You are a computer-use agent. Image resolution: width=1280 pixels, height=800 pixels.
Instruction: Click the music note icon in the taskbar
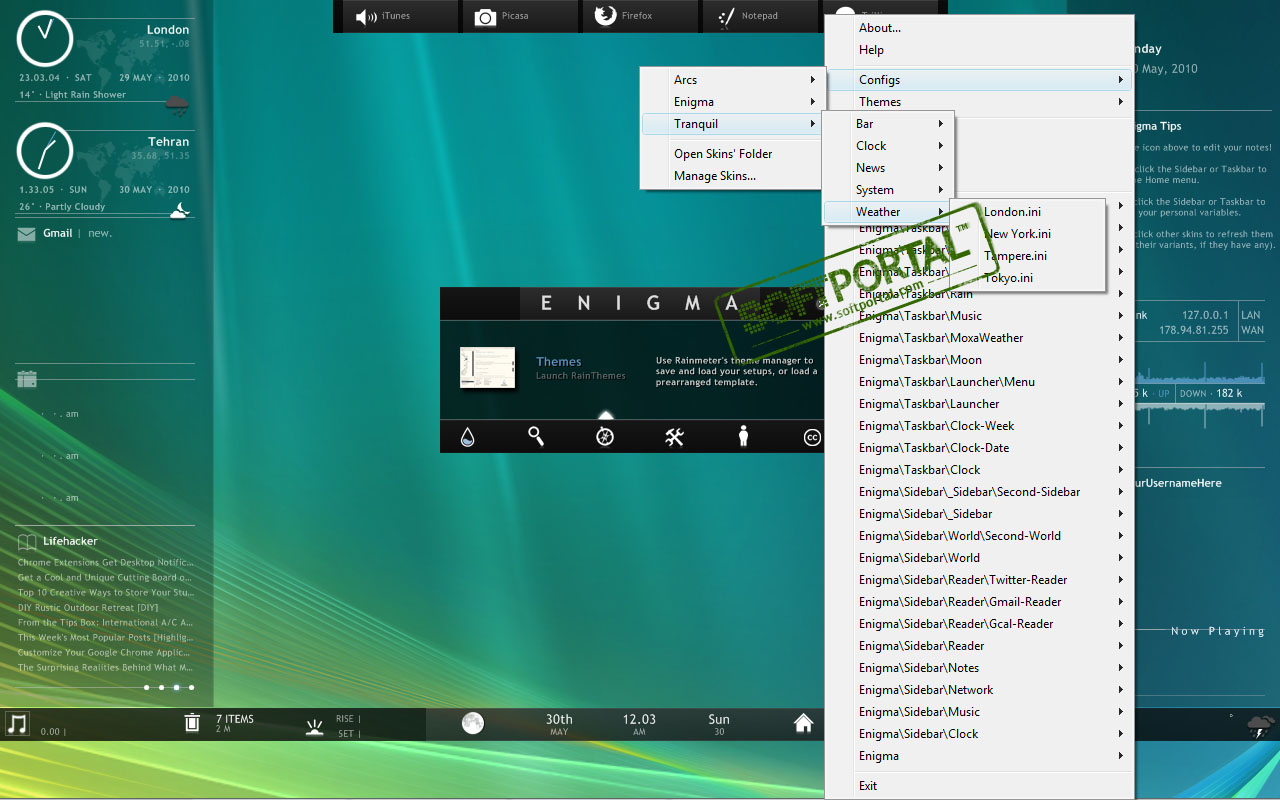click(x=17, y=723)
